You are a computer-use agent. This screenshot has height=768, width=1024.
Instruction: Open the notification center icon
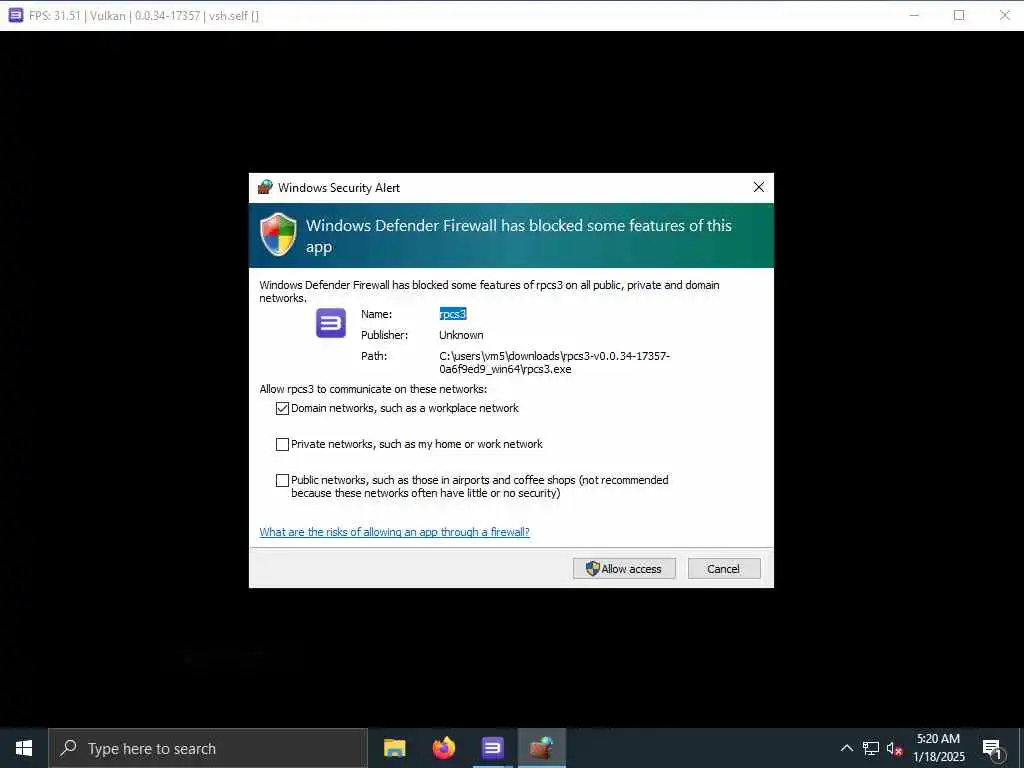[x=993, y=749]
